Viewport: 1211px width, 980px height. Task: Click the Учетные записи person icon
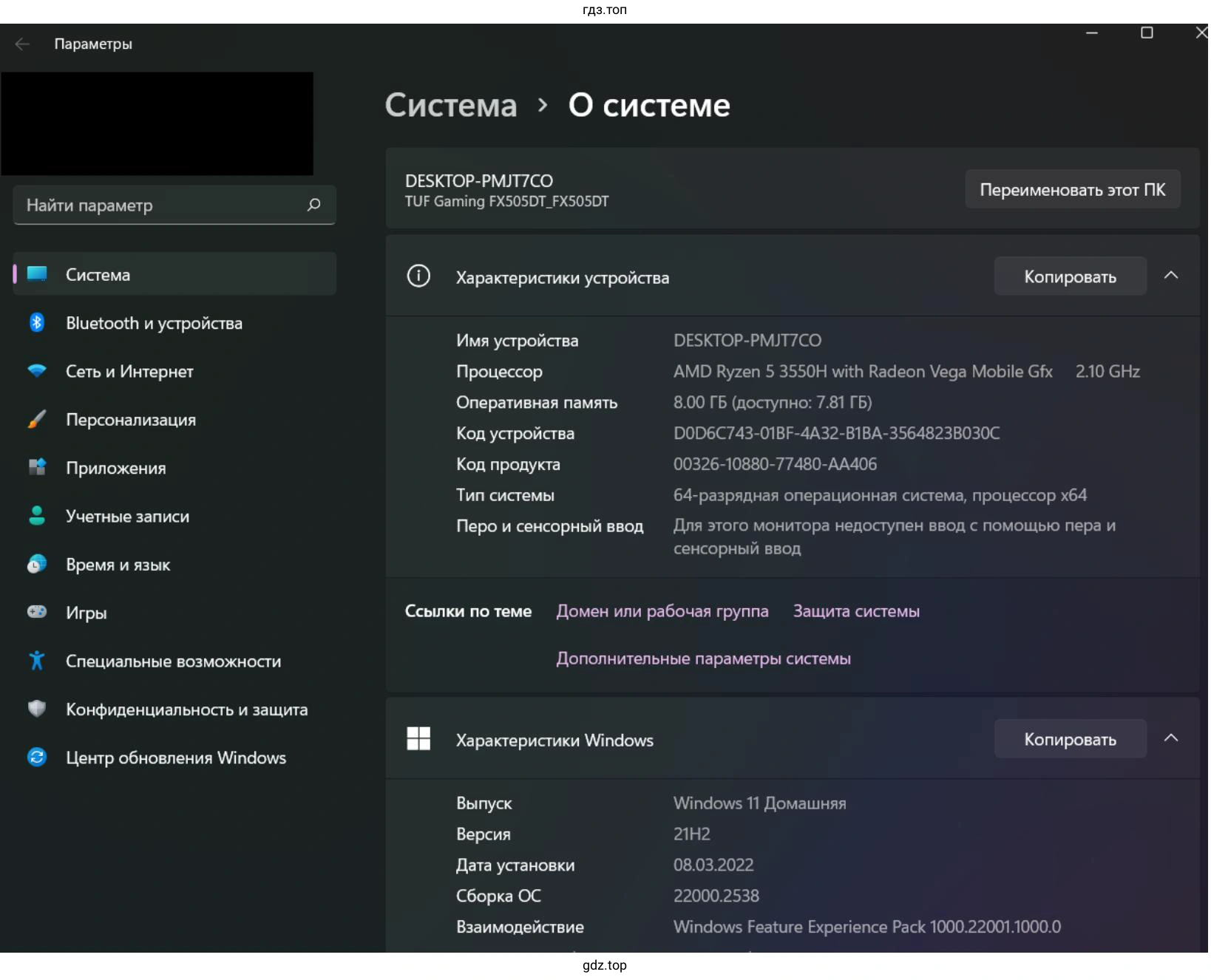(x=37, y=516)
